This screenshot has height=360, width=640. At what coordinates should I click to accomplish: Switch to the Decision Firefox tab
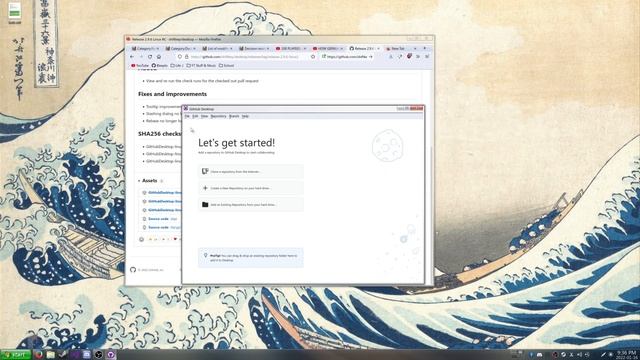pyautogui.click(x=254, y=48)
